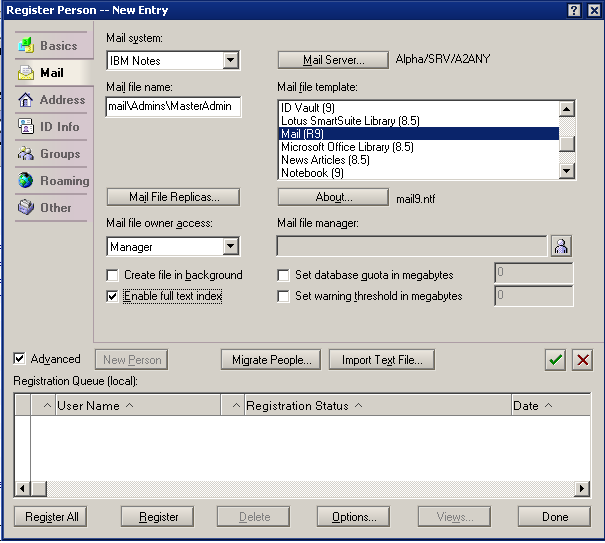The height and width of the screenshot is (543, 605).
Task: Click Import Text File... button
Action: [382, 360]
